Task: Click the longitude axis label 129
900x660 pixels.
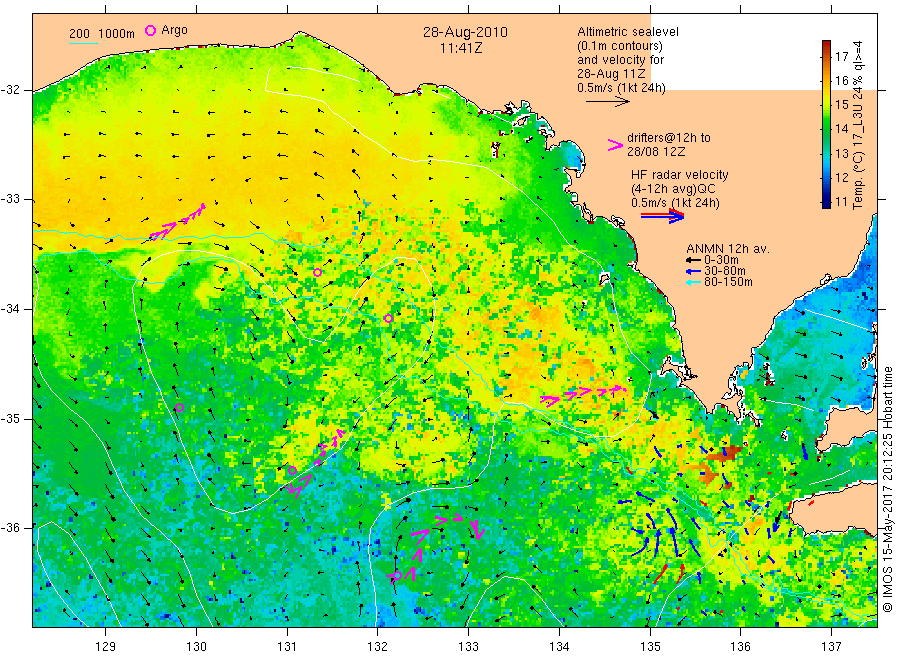Action: coord(106,647)
